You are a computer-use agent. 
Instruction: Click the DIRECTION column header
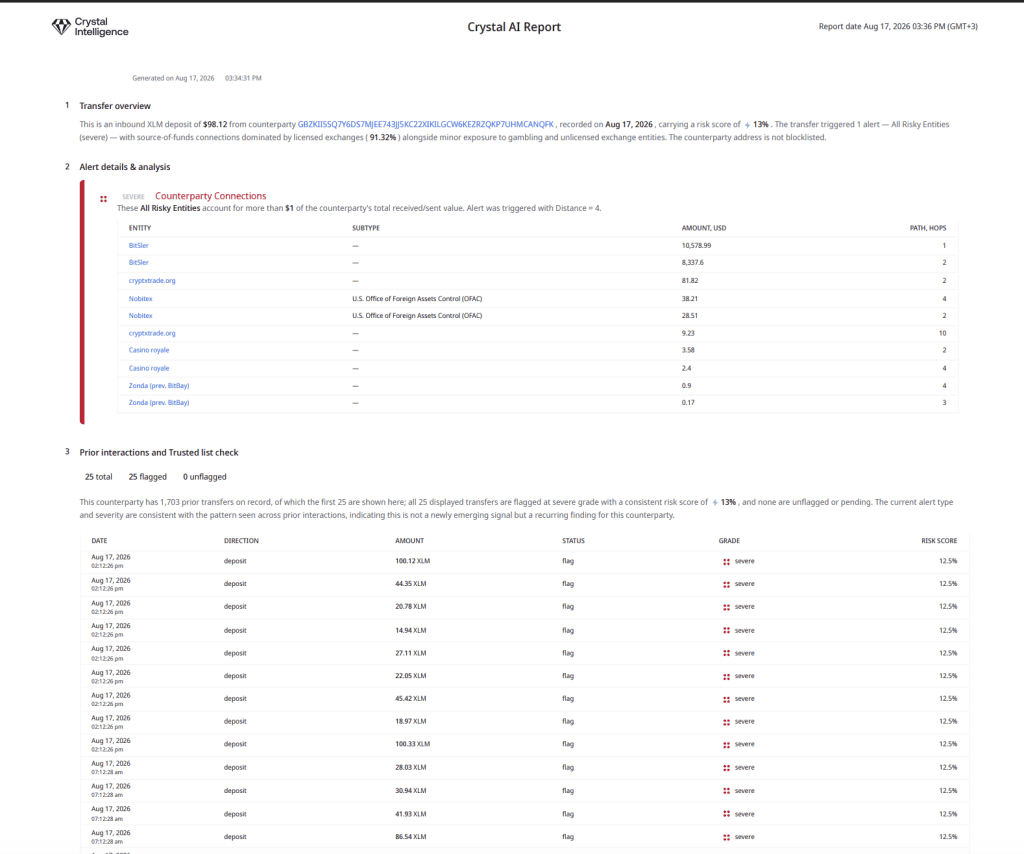(241, 541)
